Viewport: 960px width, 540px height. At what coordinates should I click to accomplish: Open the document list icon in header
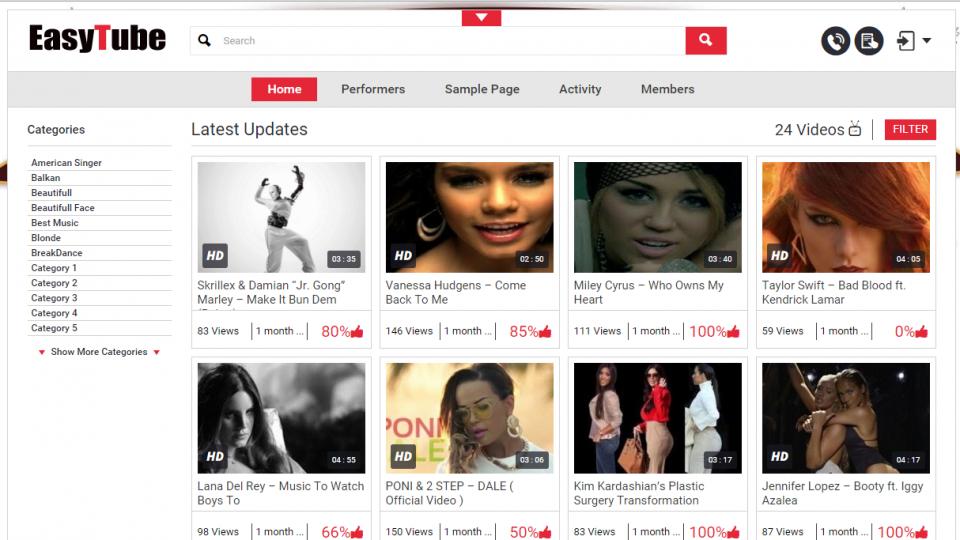pos(869,41)
